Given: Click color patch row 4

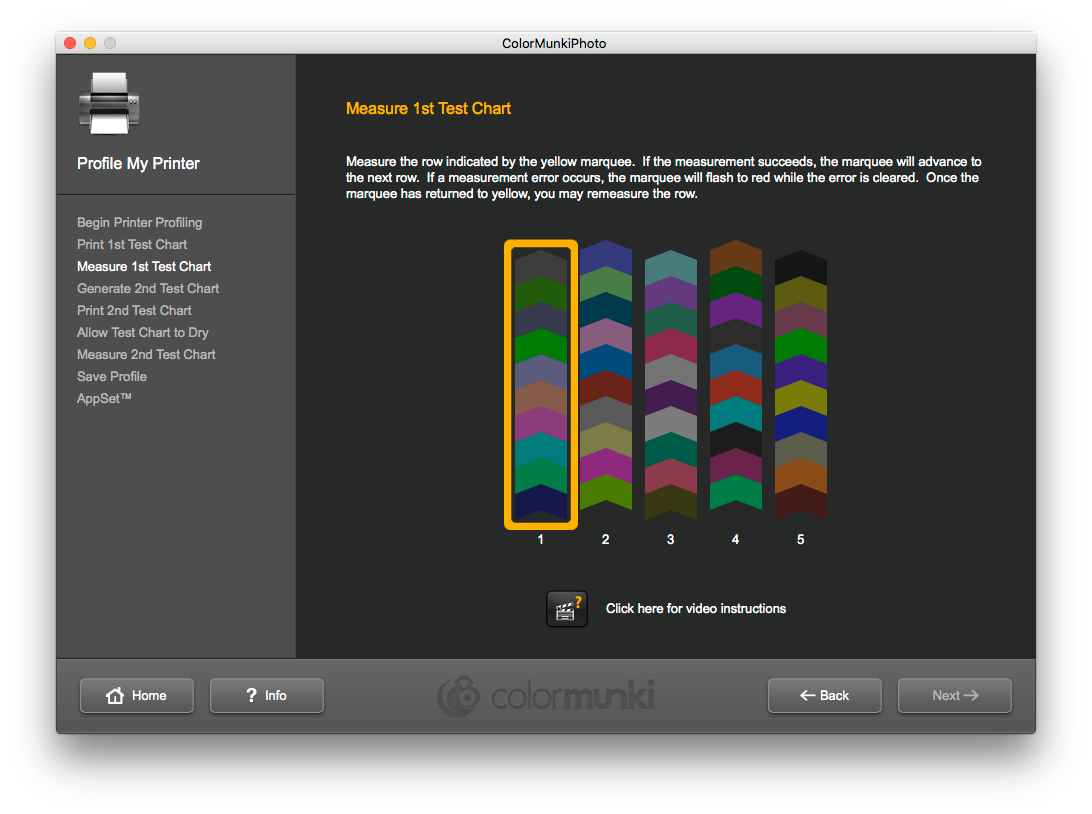Looking at the screenshot, I should (x=735, y=376).
